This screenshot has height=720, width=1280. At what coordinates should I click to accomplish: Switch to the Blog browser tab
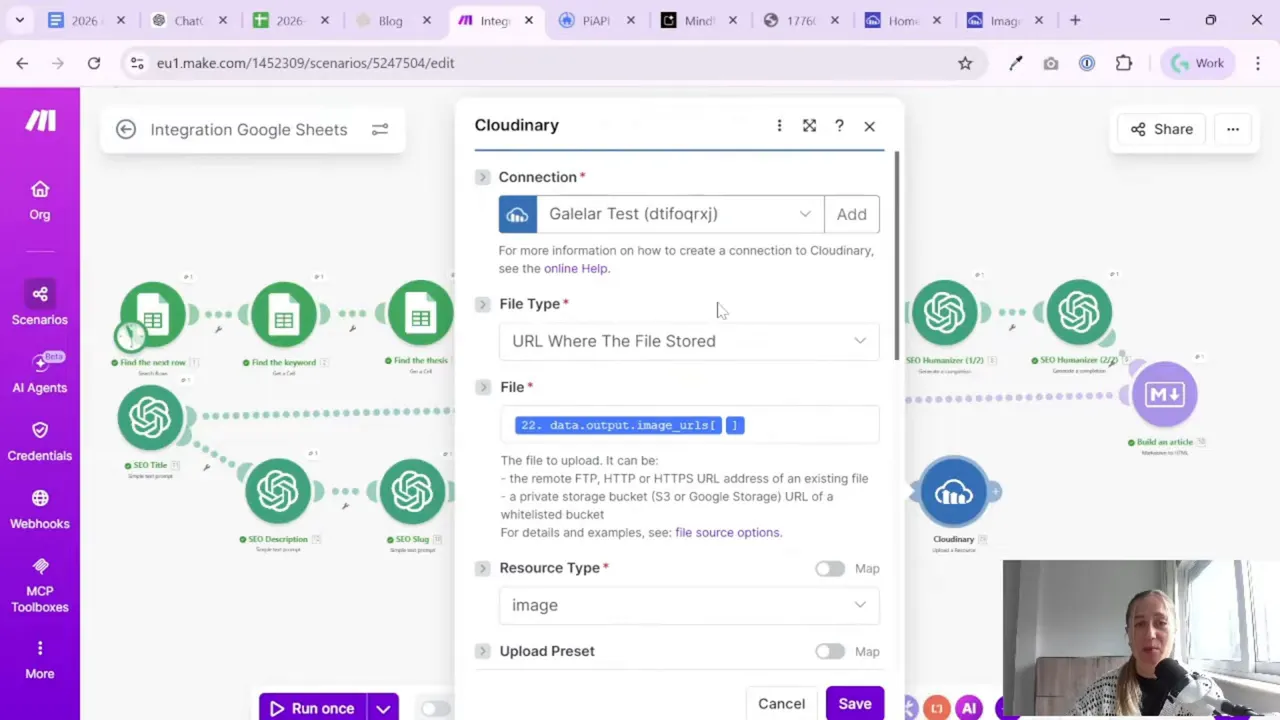tap(393, 20)
